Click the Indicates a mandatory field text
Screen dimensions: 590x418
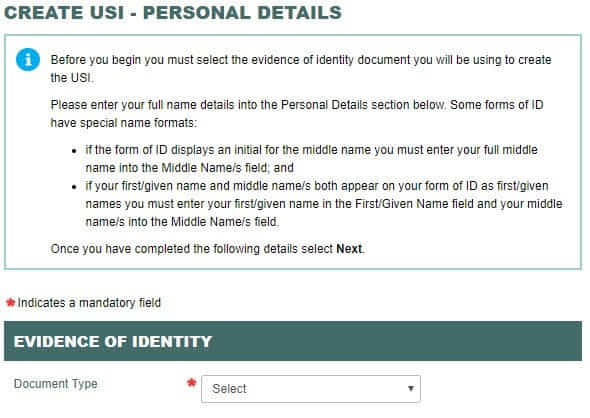(x=89, y=302)
